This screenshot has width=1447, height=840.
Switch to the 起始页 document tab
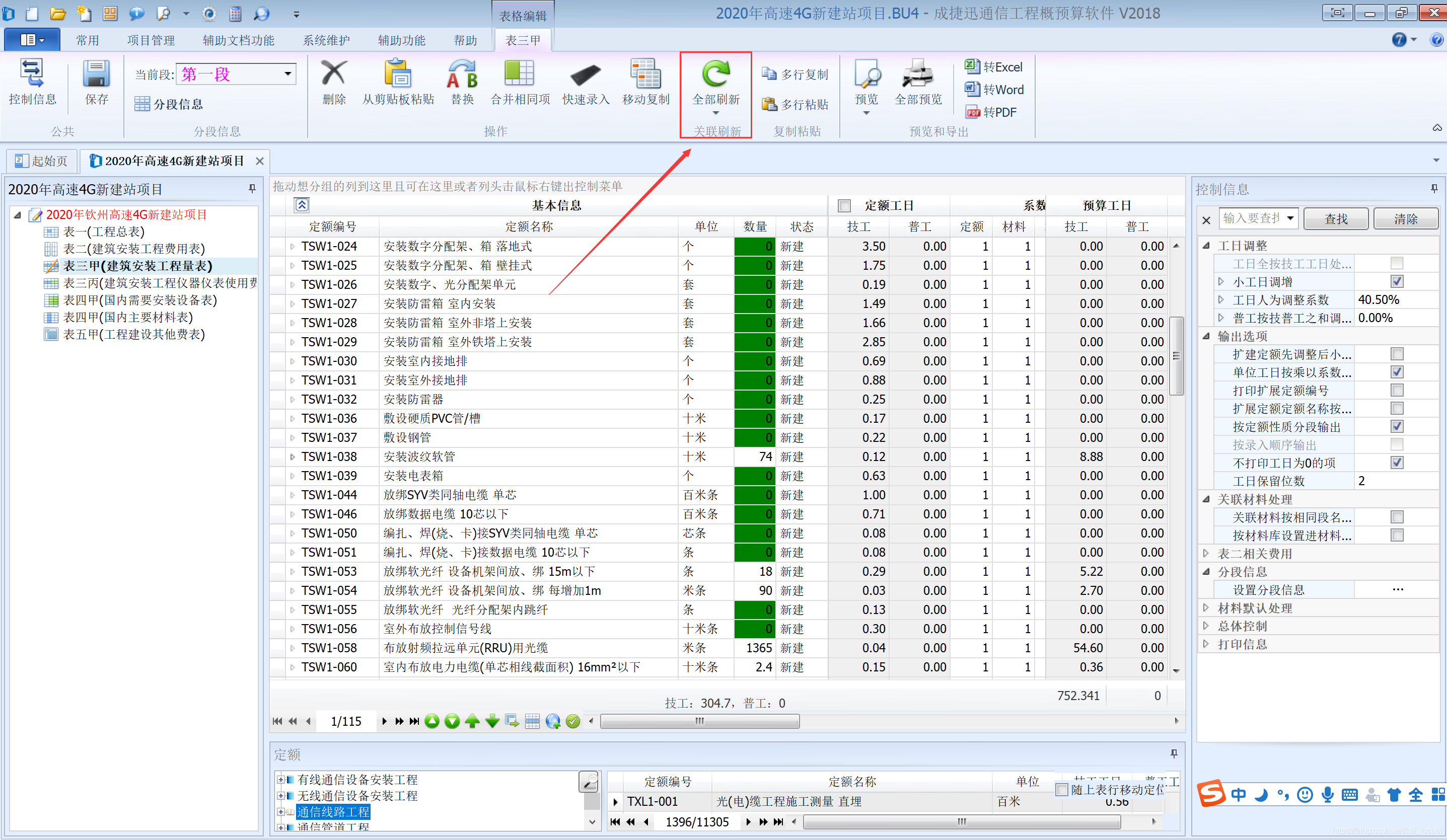[x=41, y=161]
